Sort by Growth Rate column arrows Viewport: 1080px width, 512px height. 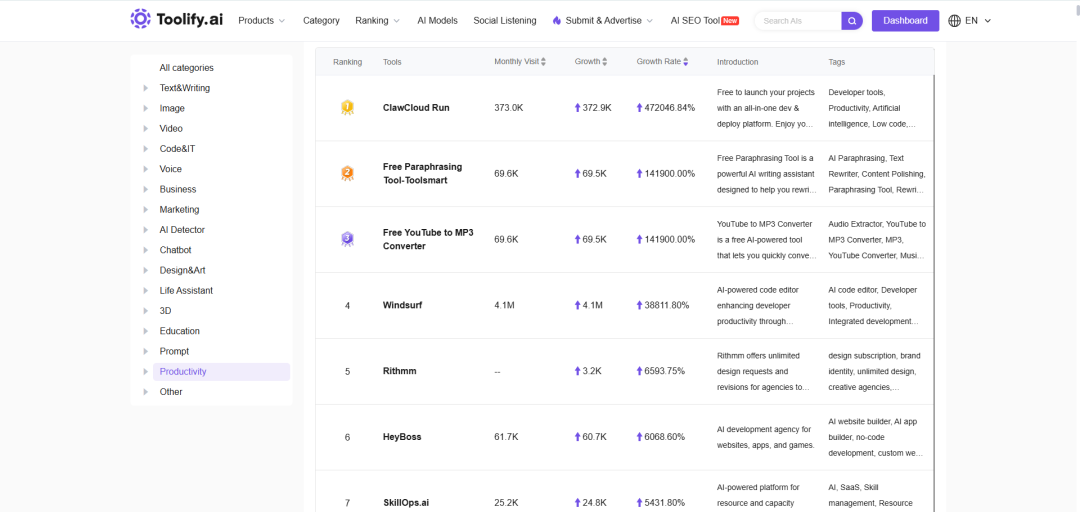(685, 62)
